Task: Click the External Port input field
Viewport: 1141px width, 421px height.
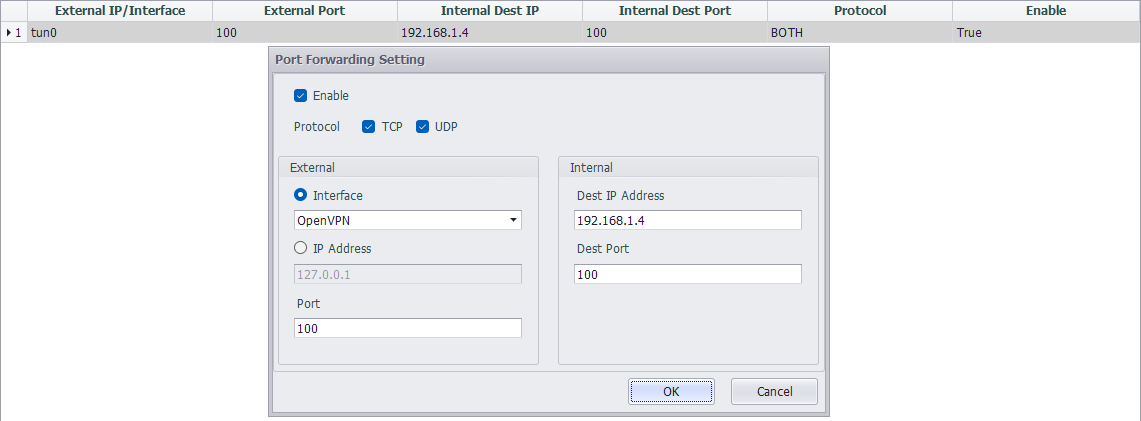Action: 408,328
